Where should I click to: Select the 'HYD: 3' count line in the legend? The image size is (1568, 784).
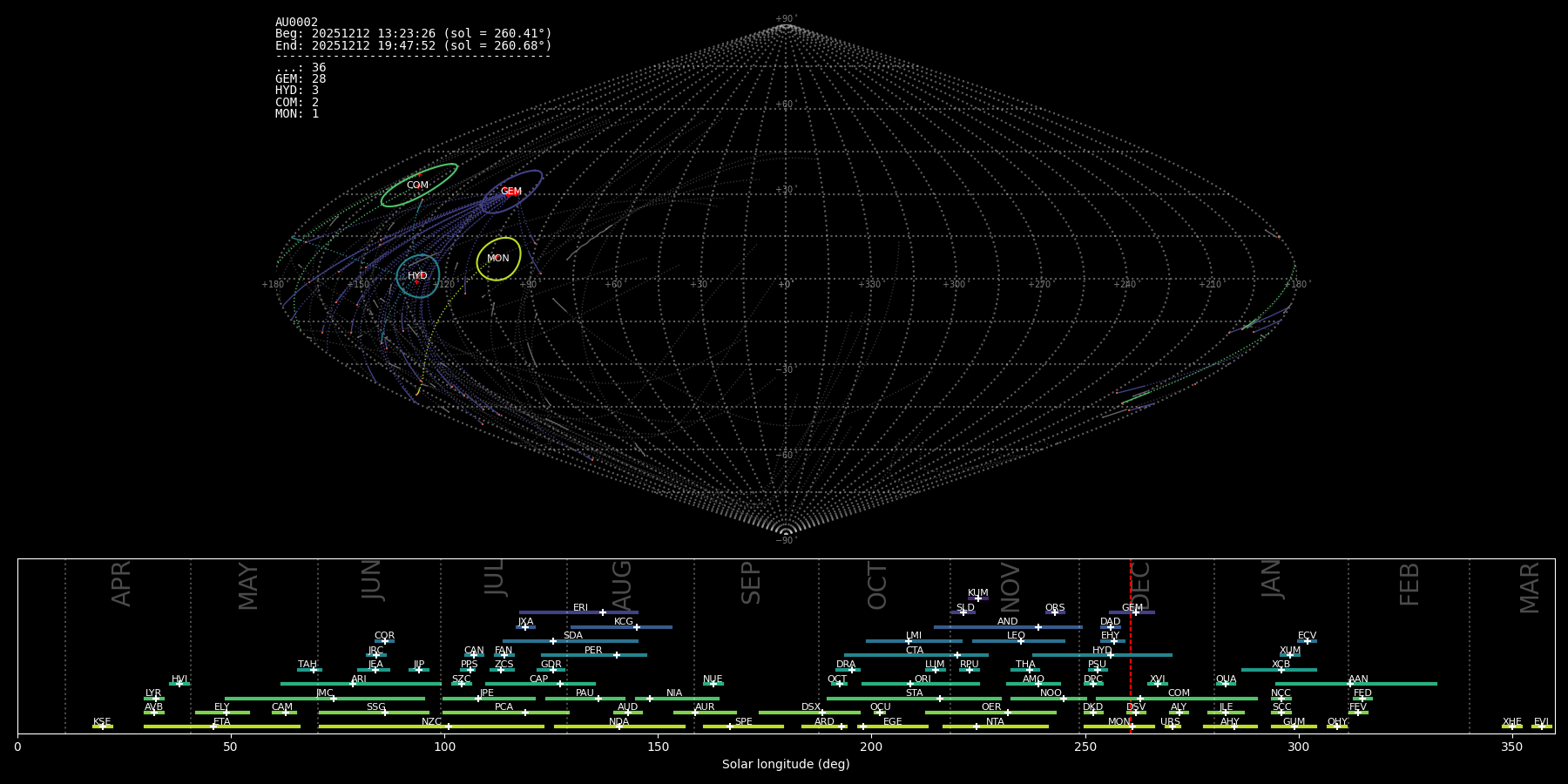pos(297,91)
